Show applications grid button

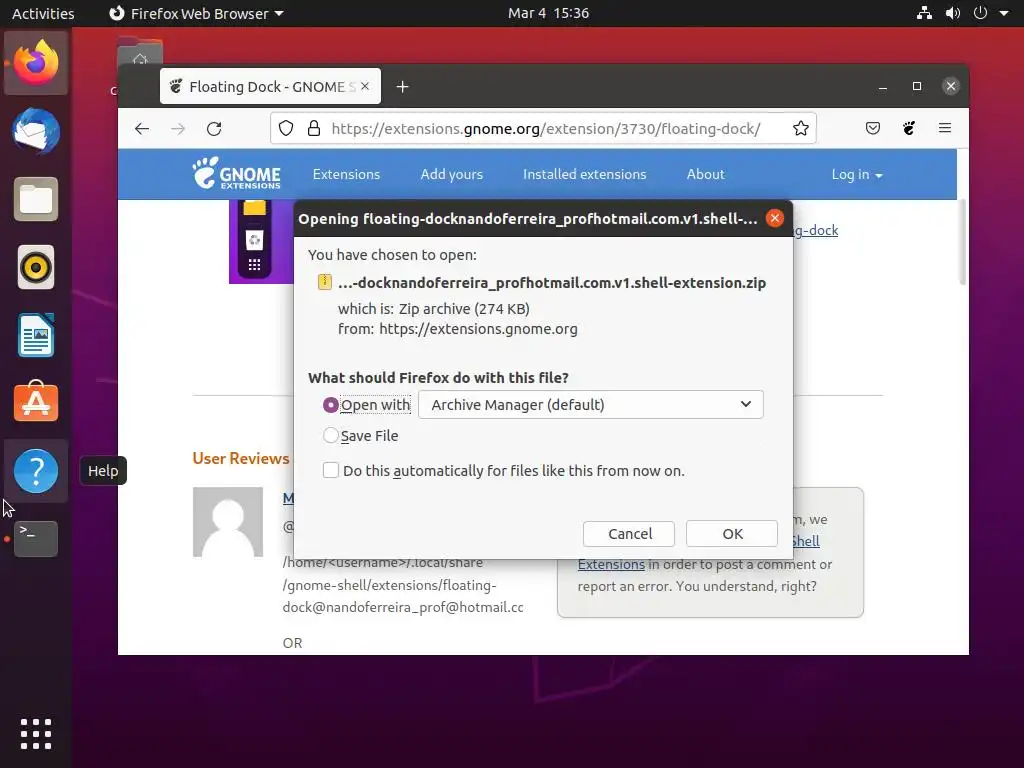pos(36,734)
